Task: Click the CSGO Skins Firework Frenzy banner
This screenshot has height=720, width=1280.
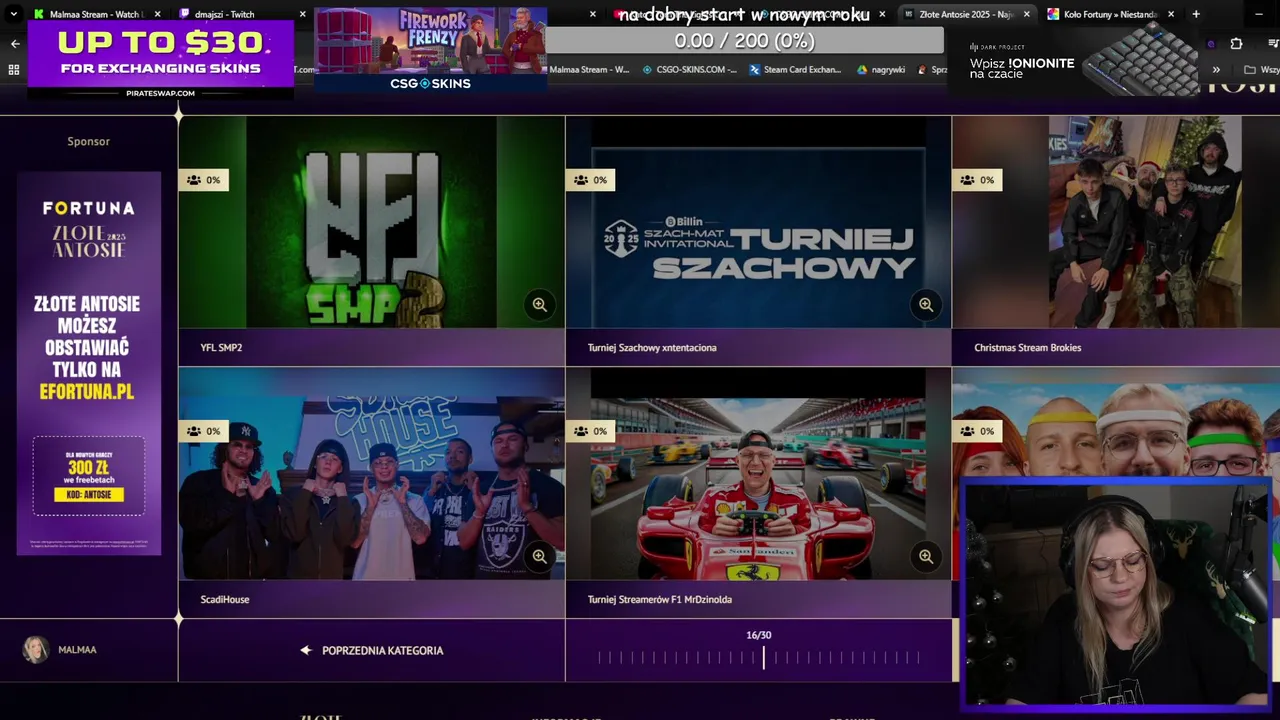Action: (430, 50)
